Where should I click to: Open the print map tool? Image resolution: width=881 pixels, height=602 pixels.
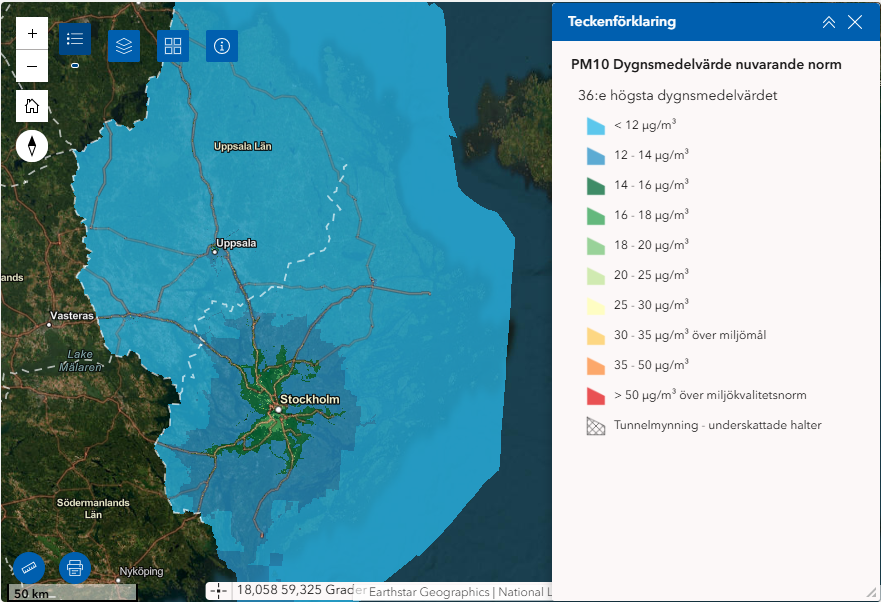pyautogui.click(x=75, y=568)
